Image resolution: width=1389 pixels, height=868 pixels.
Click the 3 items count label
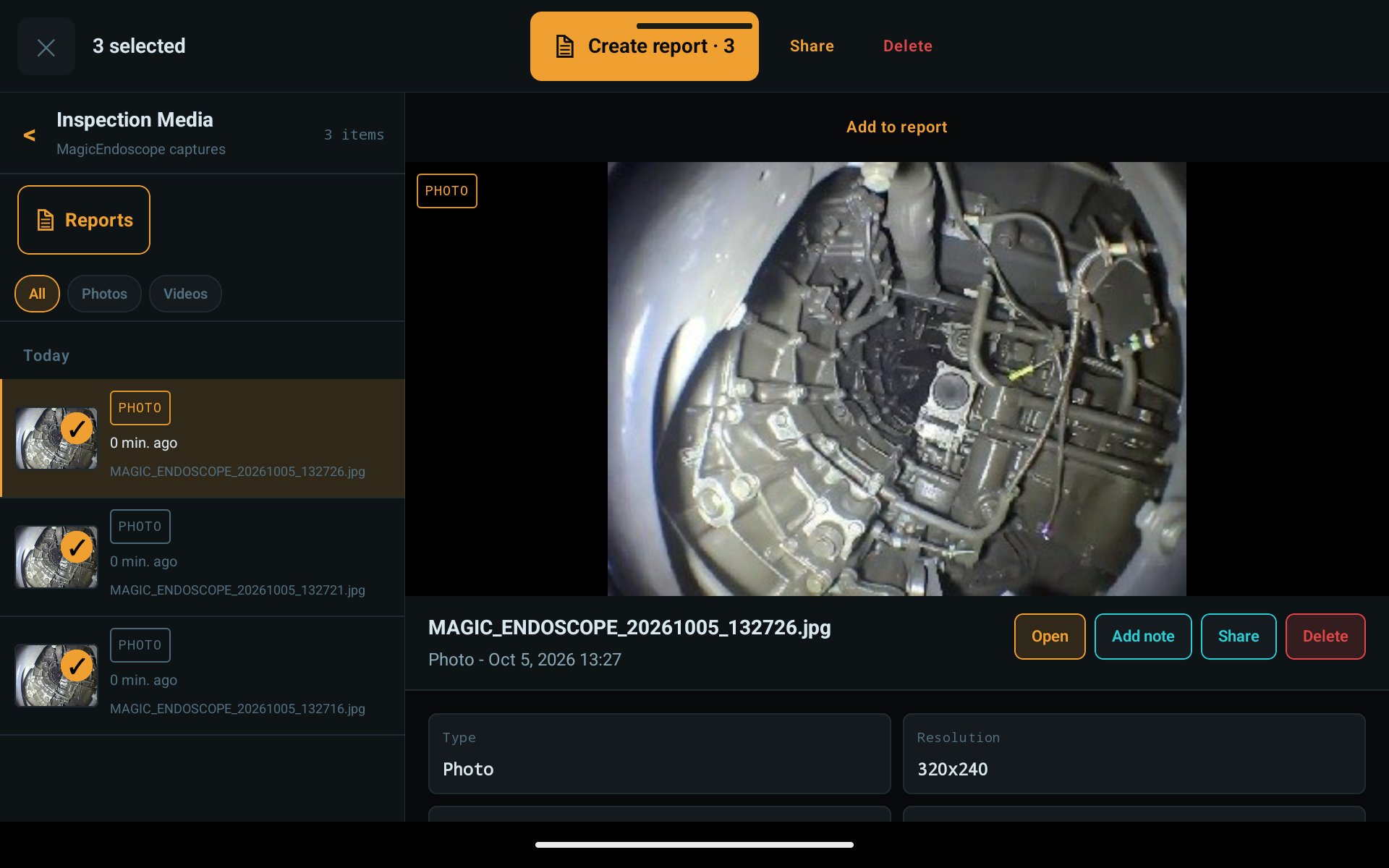point(354,135)
